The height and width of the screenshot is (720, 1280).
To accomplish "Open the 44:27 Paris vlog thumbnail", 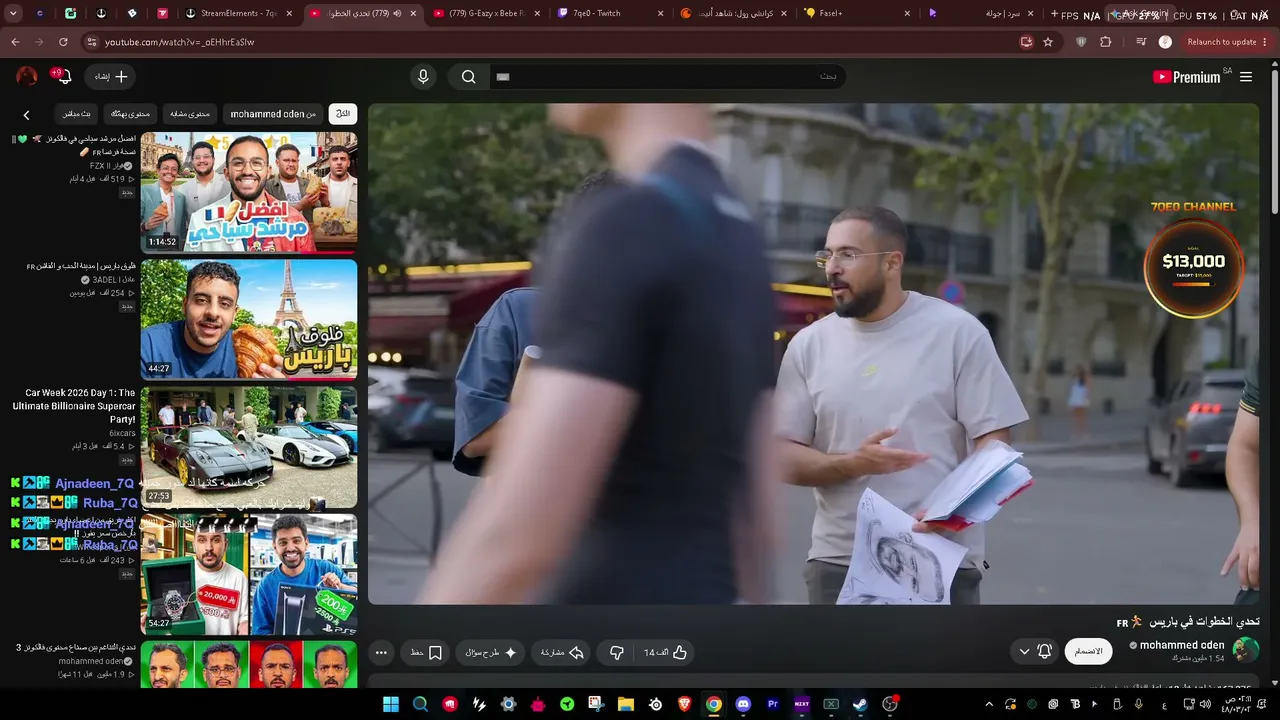I will [x=249, y=319].
